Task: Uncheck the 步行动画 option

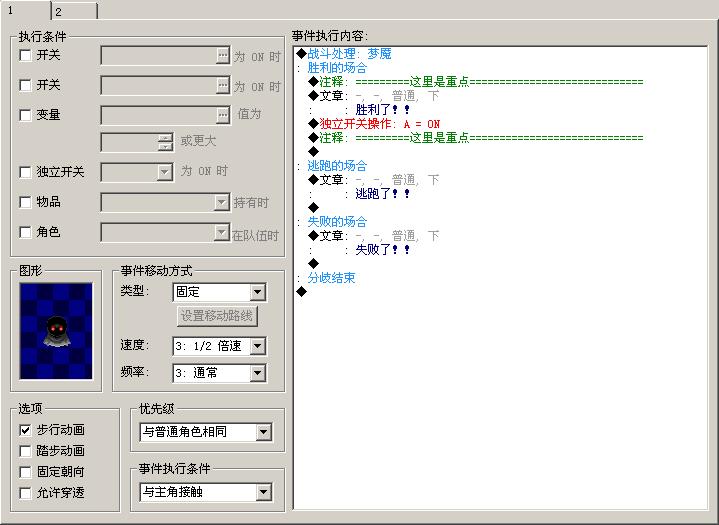Action: [x=25, y=430]
